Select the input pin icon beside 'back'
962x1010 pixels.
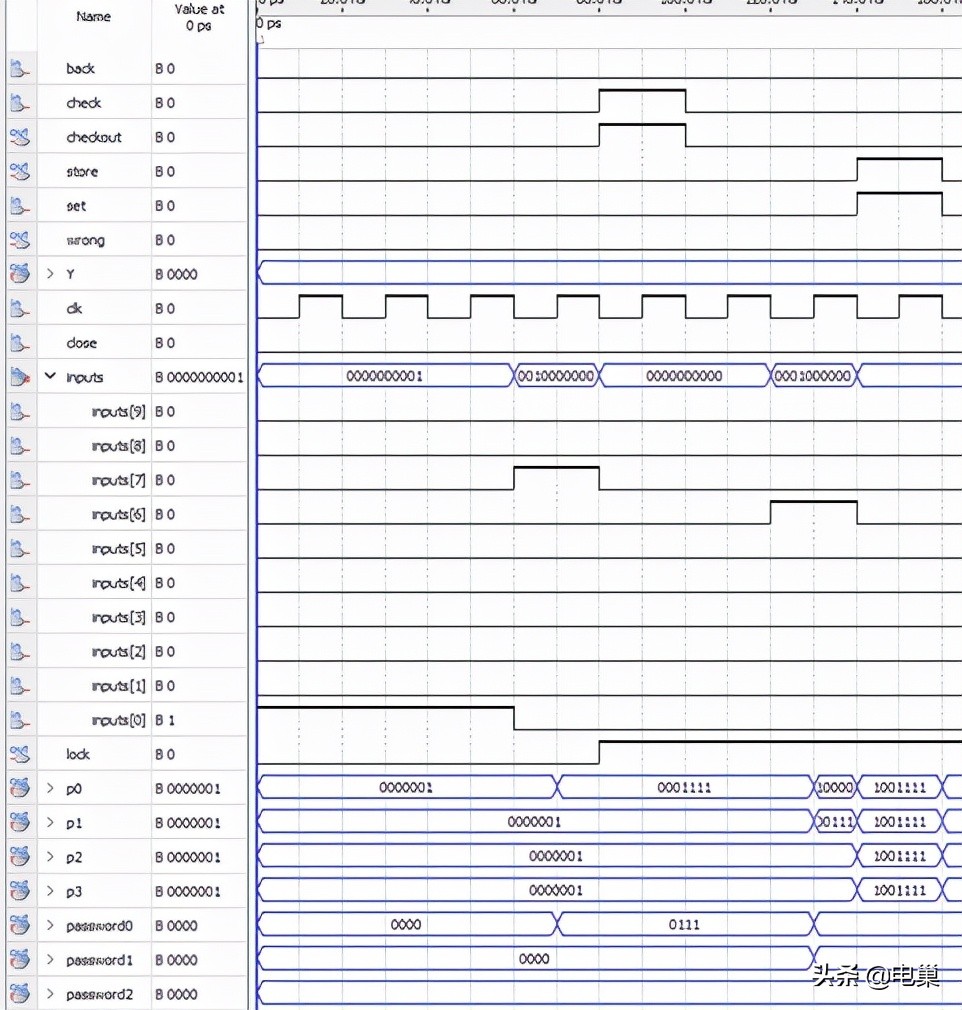pos(19,68)
